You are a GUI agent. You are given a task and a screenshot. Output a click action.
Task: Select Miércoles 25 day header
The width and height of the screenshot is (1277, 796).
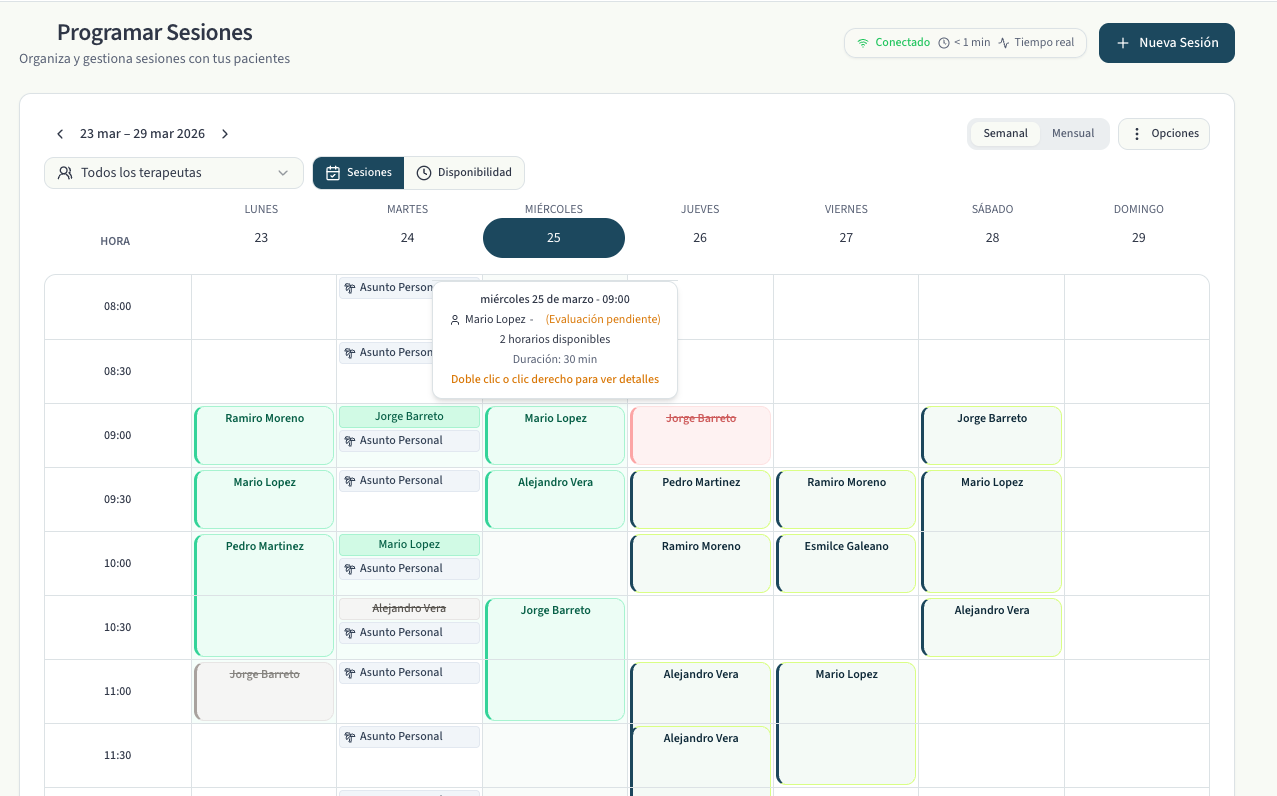[554, 238]
